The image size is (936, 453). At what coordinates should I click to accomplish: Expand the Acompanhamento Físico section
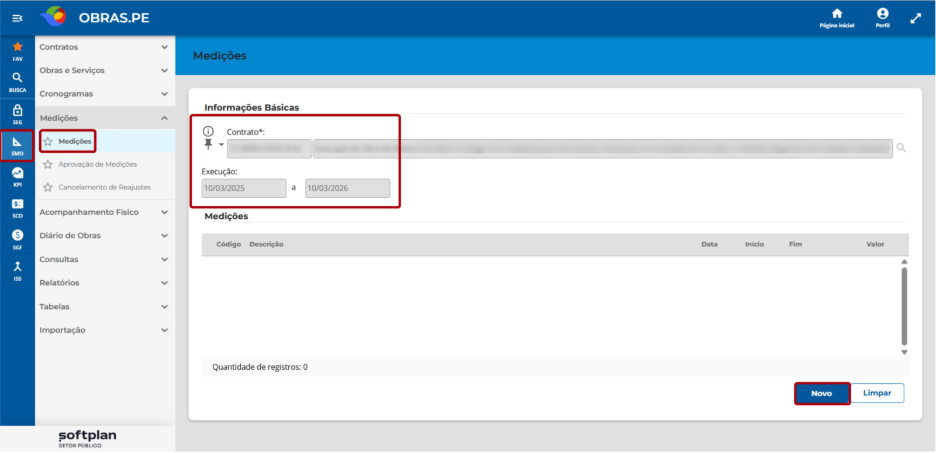coord(105,212)
